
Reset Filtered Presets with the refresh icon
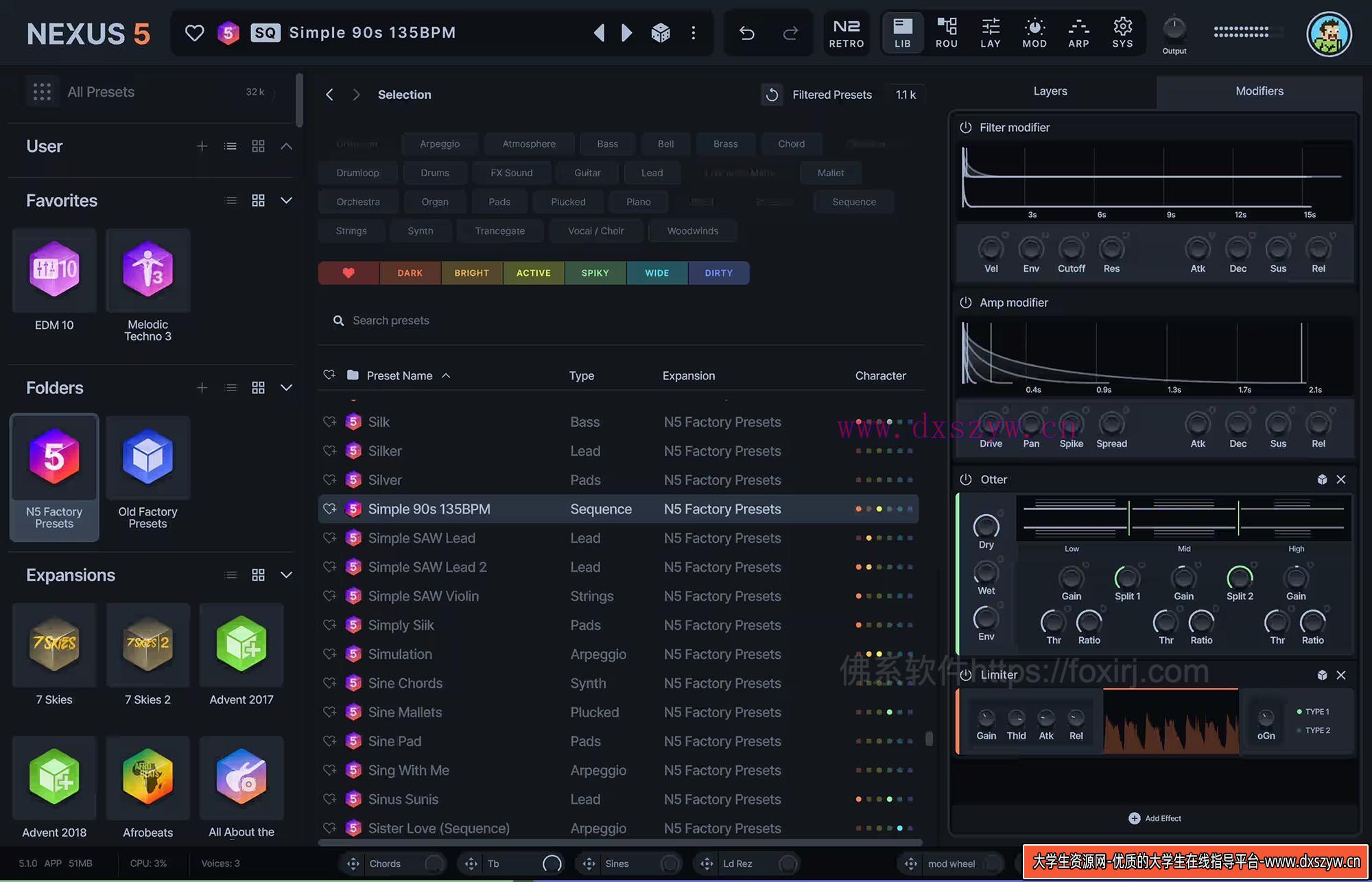(772, 95)
